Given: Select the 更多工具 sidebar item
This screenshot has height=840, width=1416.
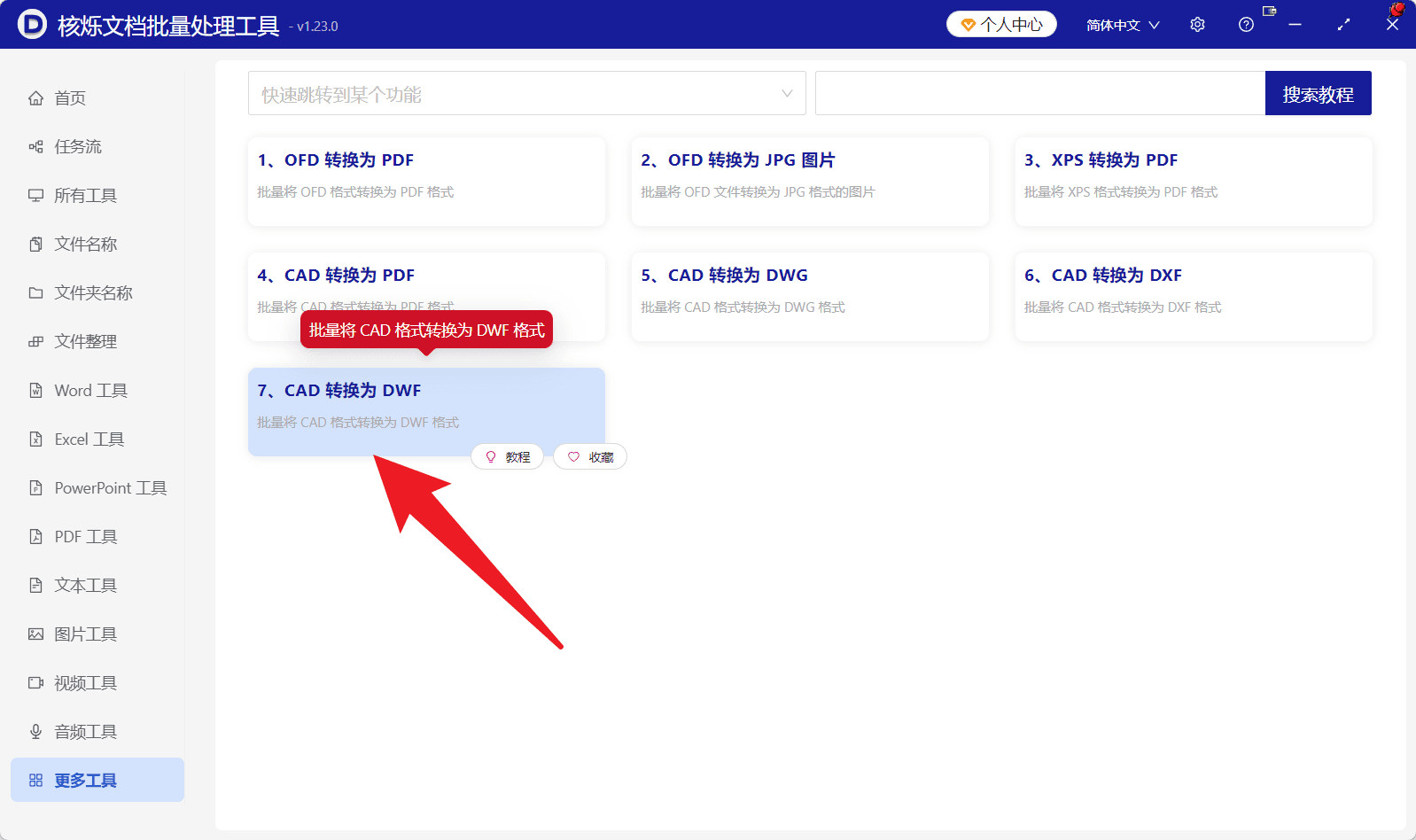Looking at the screenshot, I should pyautogui.click(x=97, y=780).
